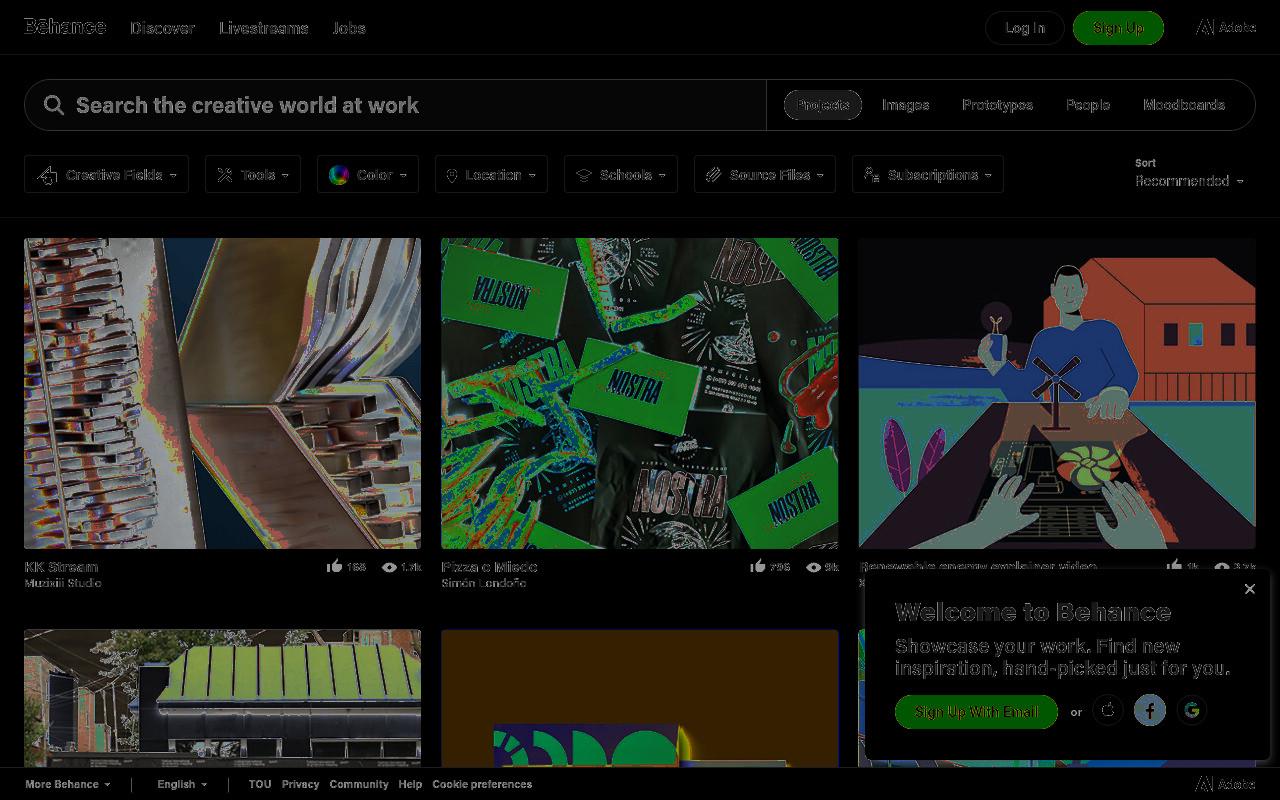Click the Pizza e Misoc project title
1280x800 pixels.
coord(489,567)
